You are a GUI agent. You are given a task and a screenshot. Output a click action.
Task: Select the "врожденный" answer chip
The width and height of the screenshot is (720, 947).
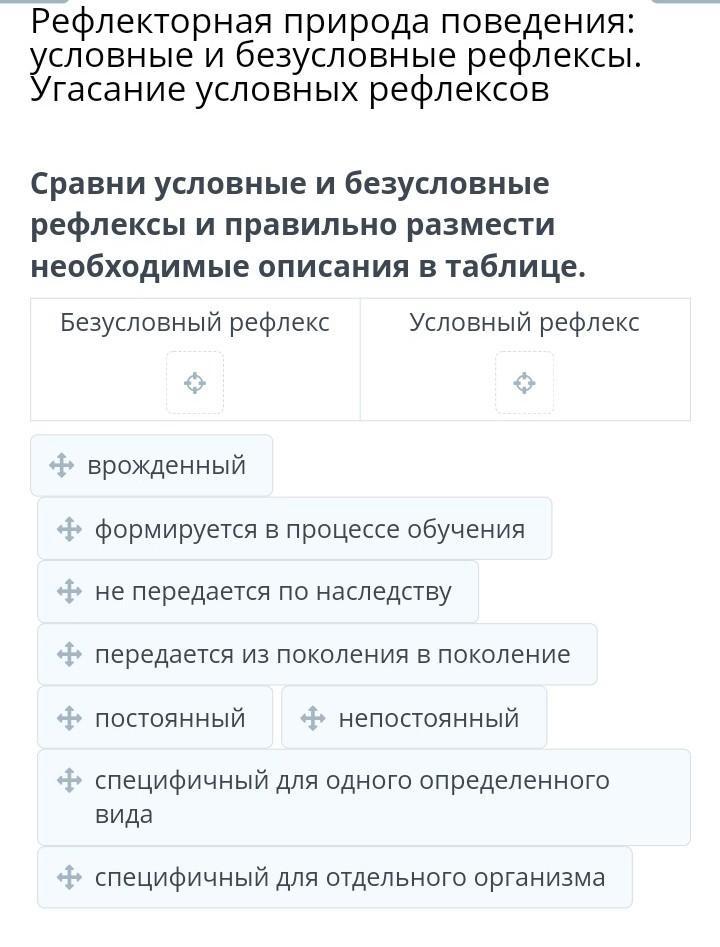[x=166, y=465]
